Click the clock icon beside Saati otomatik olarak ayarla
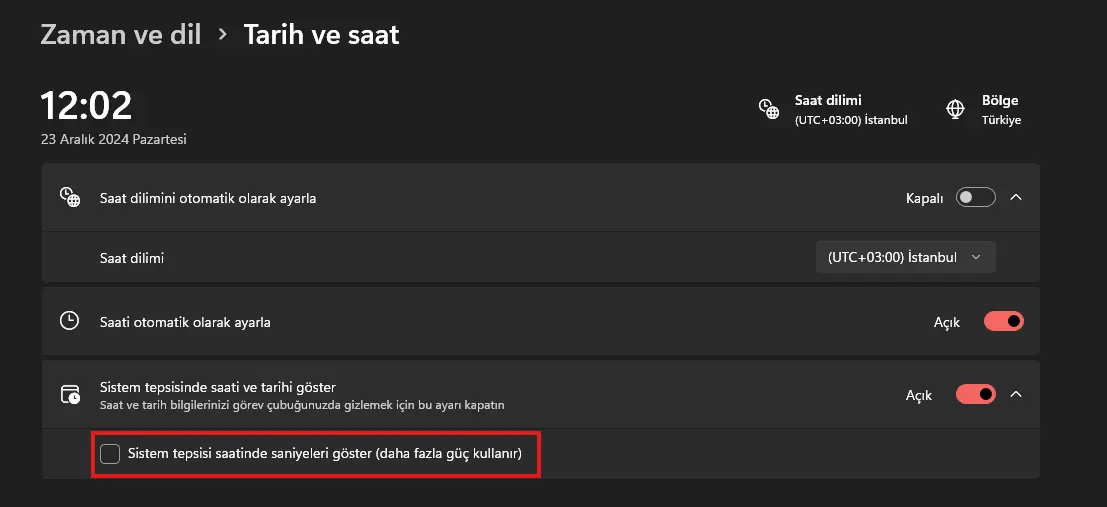The image size is (1107, 507). click(x=69, y=321)
